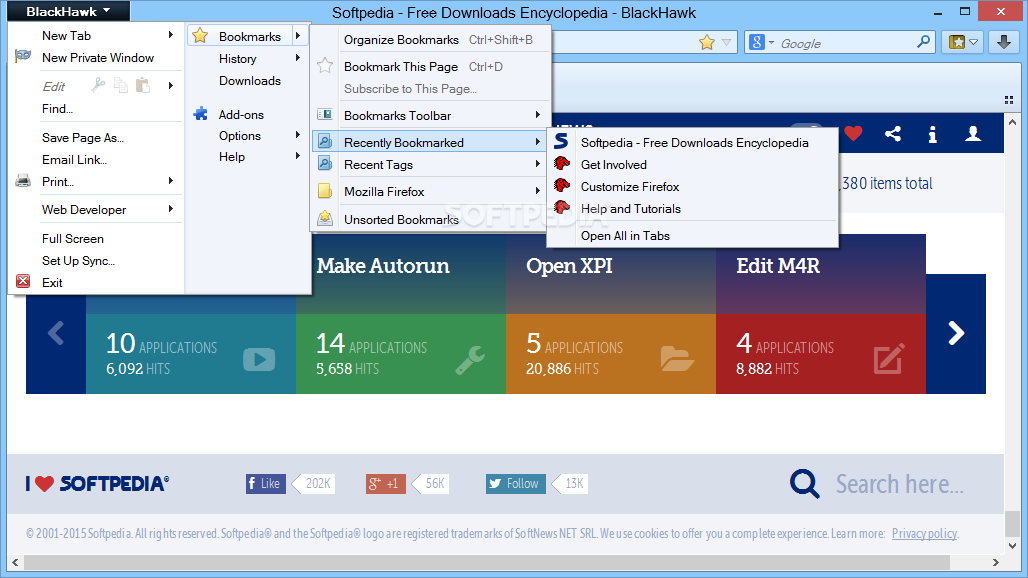Click the red heart favorites icon

click(853, 134)
